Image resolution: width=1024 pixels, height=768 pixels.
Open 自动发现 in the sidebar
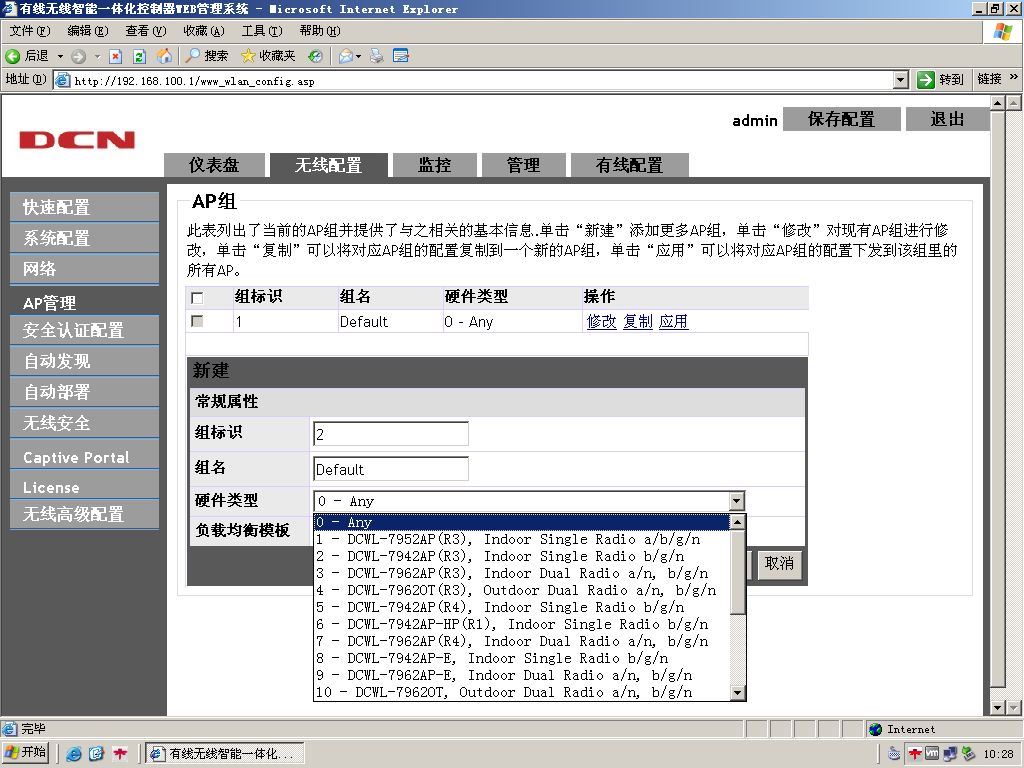tap(84, 361)
